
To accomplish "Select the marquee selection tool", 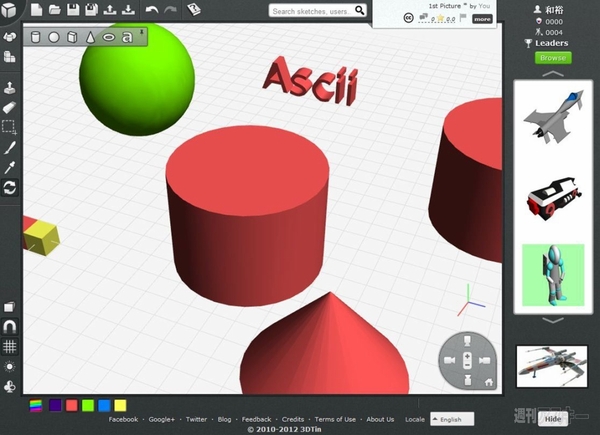I will pos(10,127).
